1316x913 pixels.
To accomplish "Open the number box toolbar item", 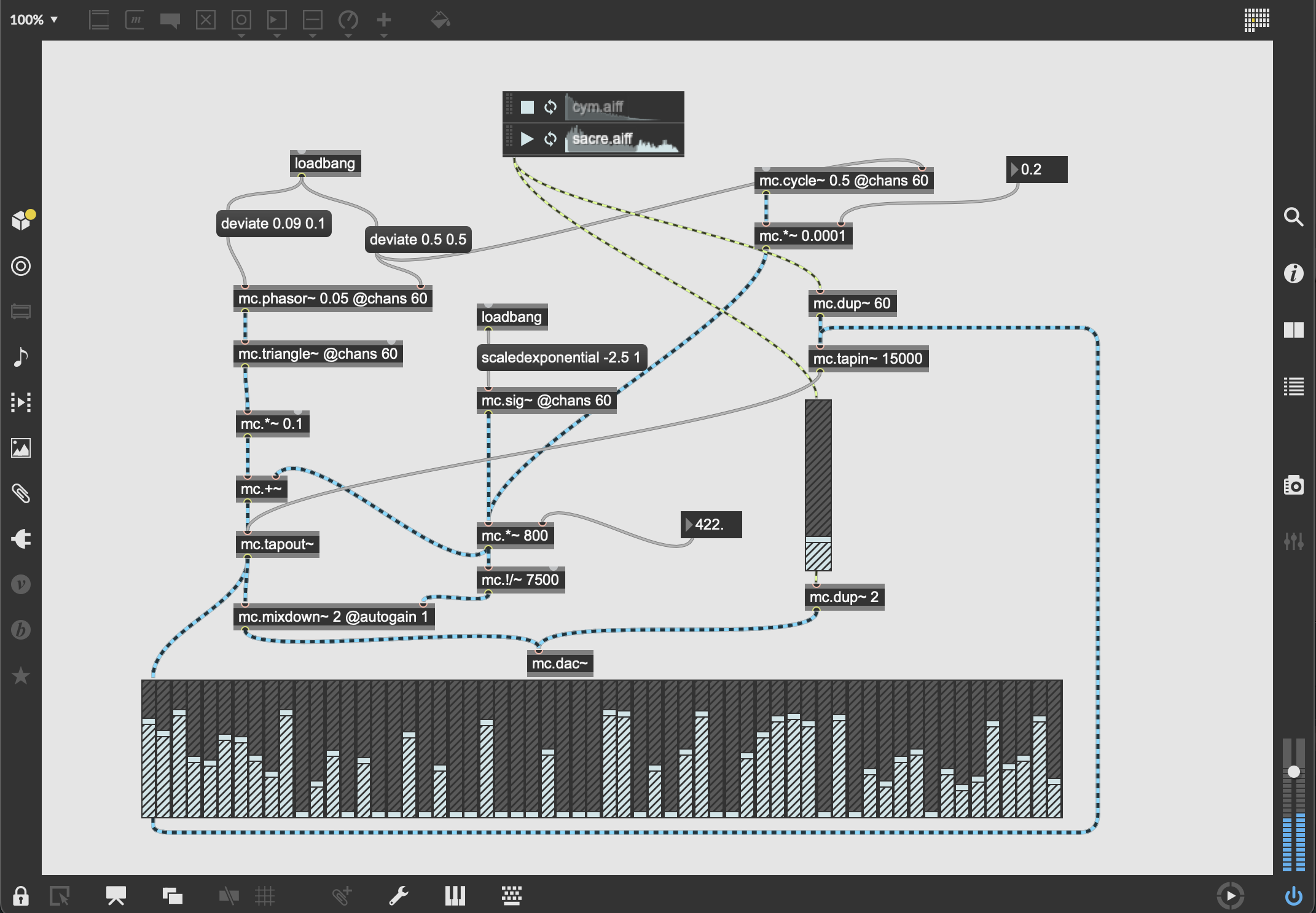I will (x=277, y=20).
